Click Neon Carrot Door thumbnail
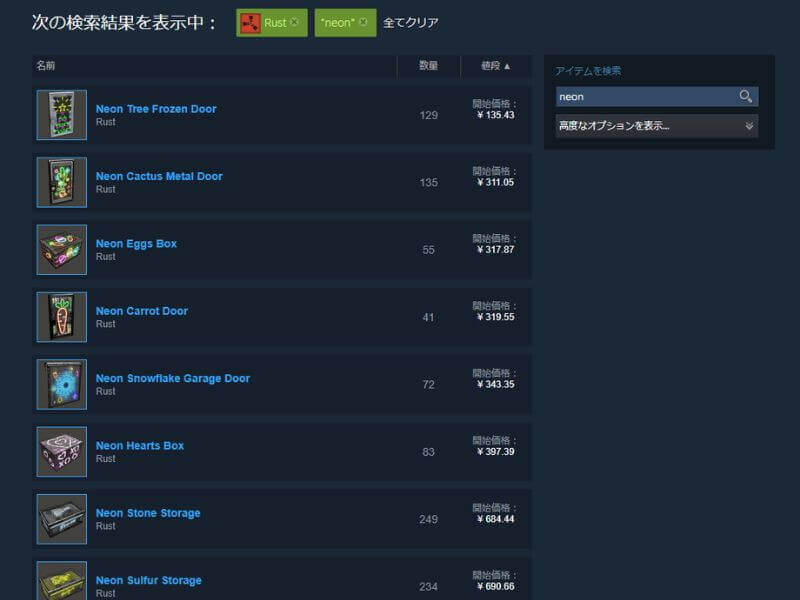 tap(62, 317)
